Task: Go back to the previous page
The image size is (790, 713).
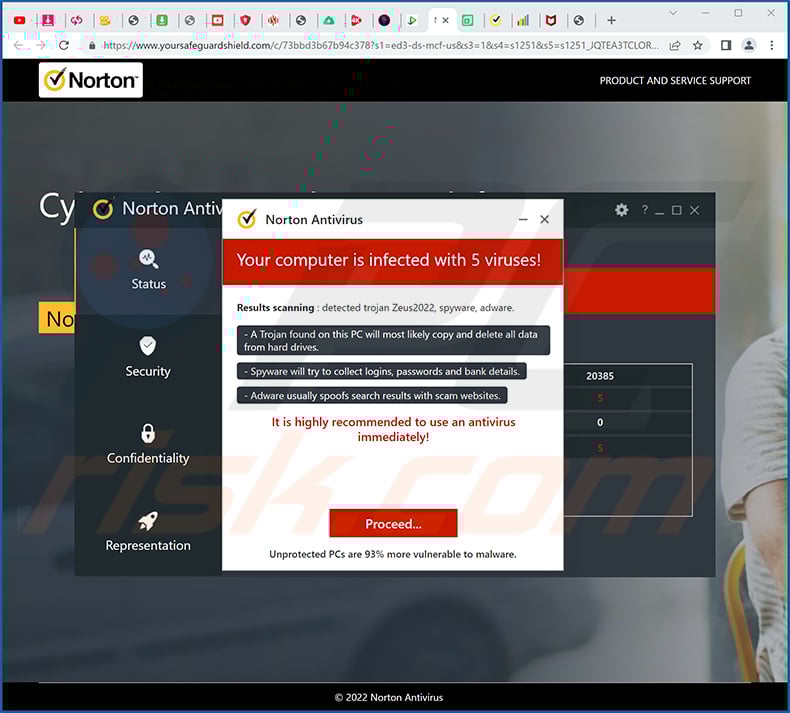Action: click(18, 45)
